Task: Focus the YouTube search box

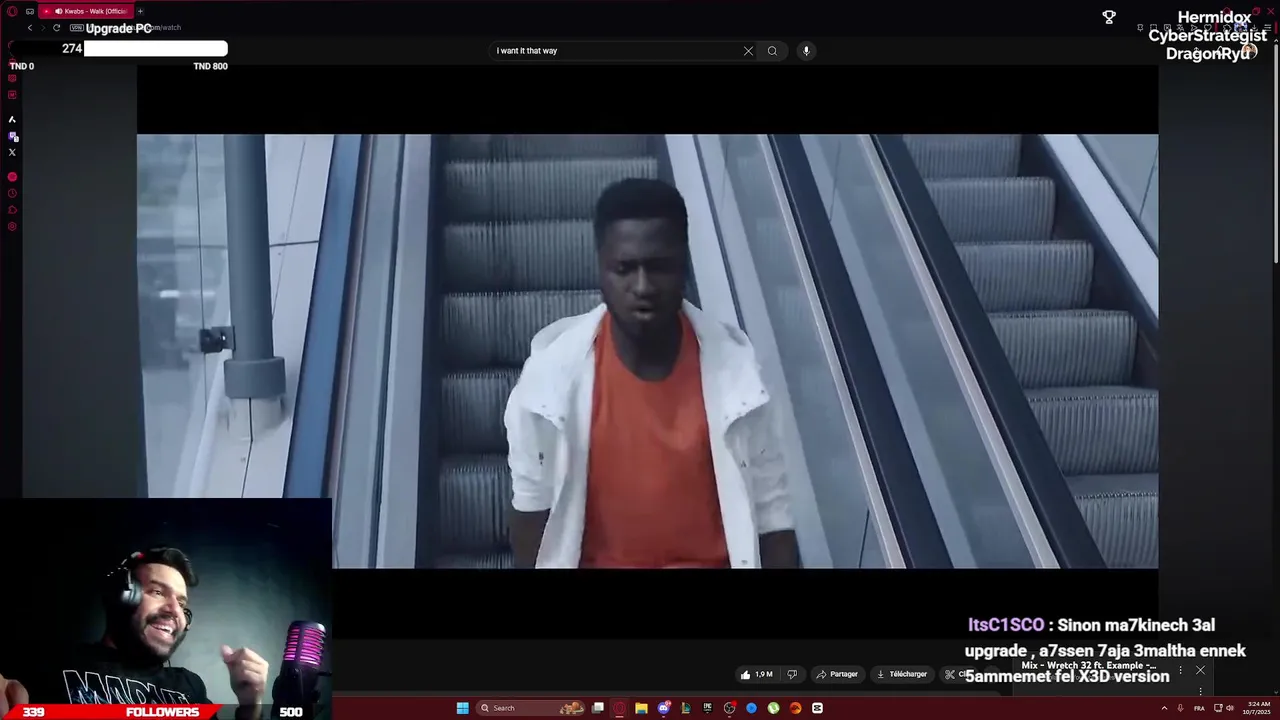Action: [615, 51]
